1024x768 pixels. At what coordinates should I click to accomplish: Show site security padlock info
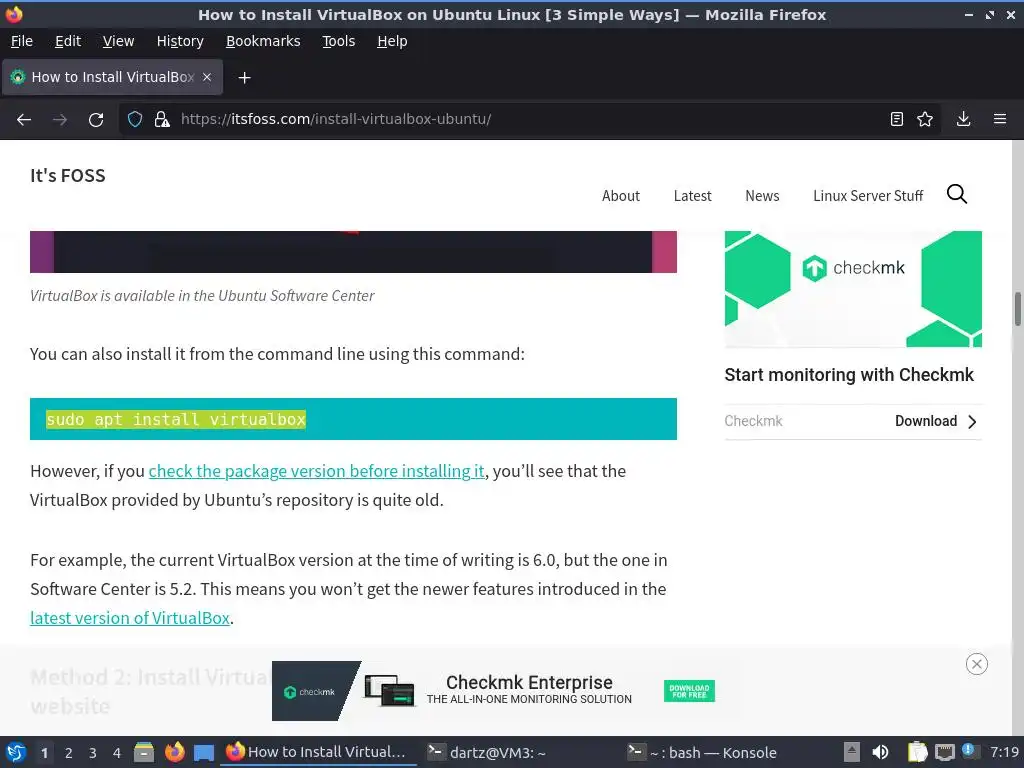(x=162, y=120)
